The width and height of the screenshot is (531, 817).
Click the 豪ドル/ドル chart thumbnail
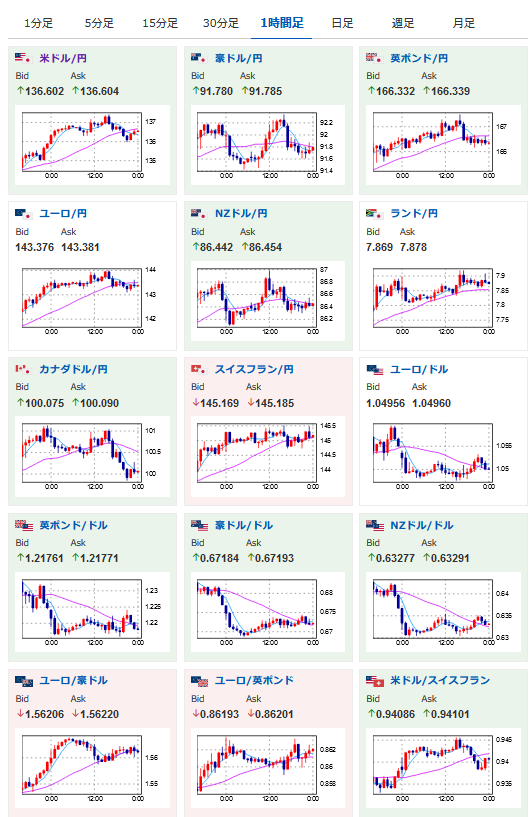[x=267, y=612]
